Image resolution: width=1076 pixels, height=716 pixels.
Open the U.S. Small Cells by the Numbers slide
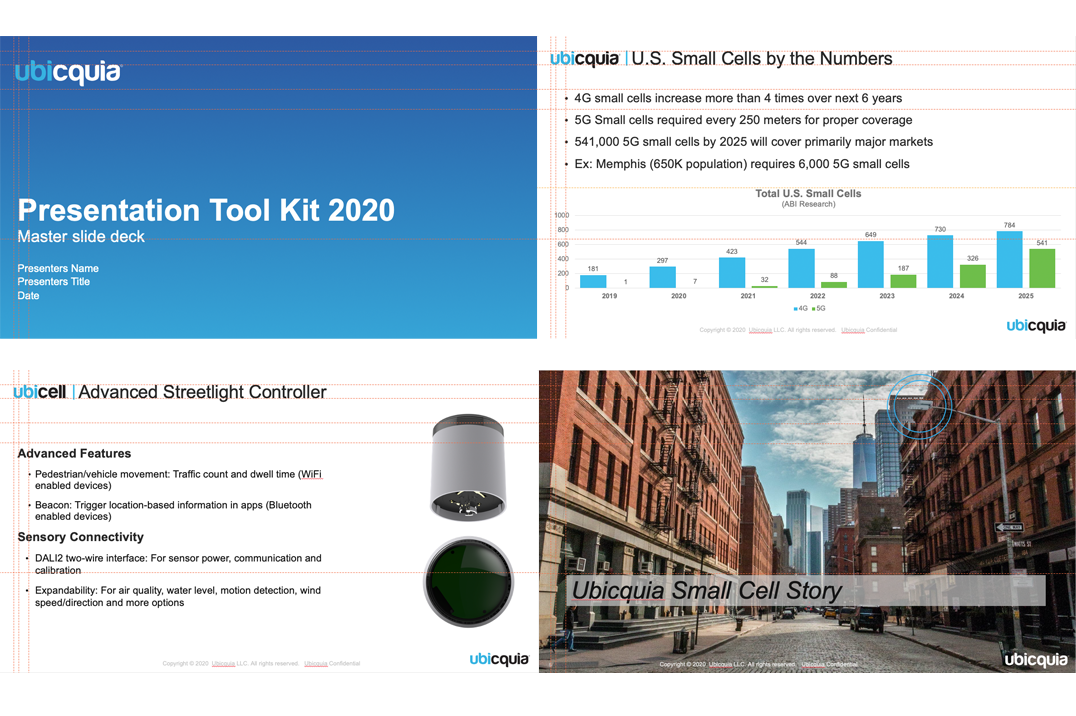tap(807, 187)
